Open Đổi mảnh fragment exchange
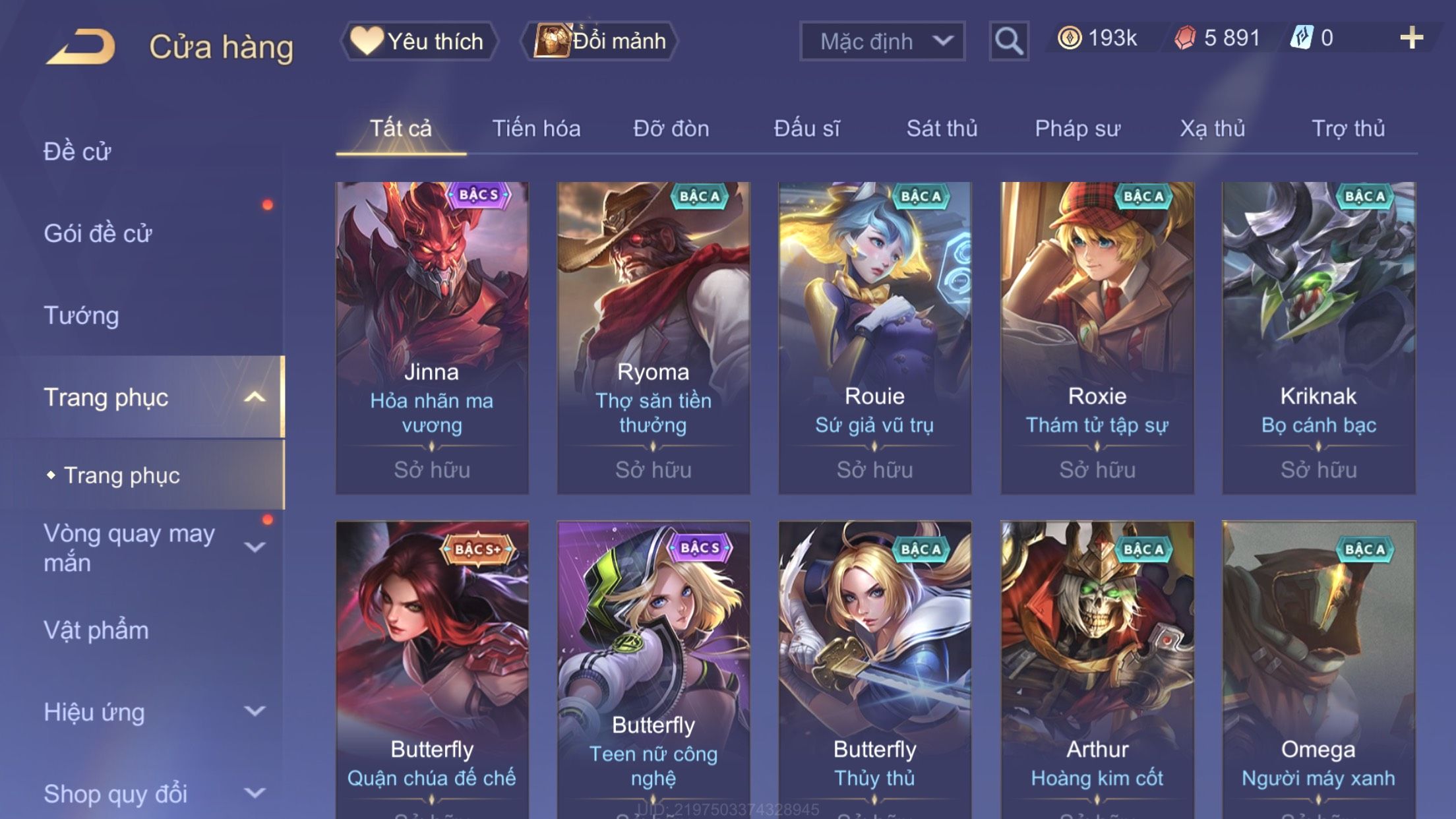 click(600, 41)
